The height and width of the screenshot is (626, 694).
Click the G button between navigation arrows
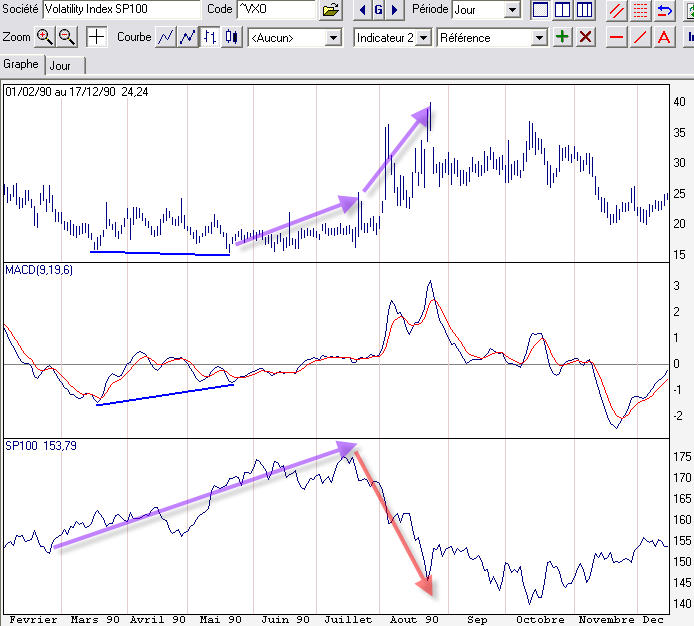(378, 10)
